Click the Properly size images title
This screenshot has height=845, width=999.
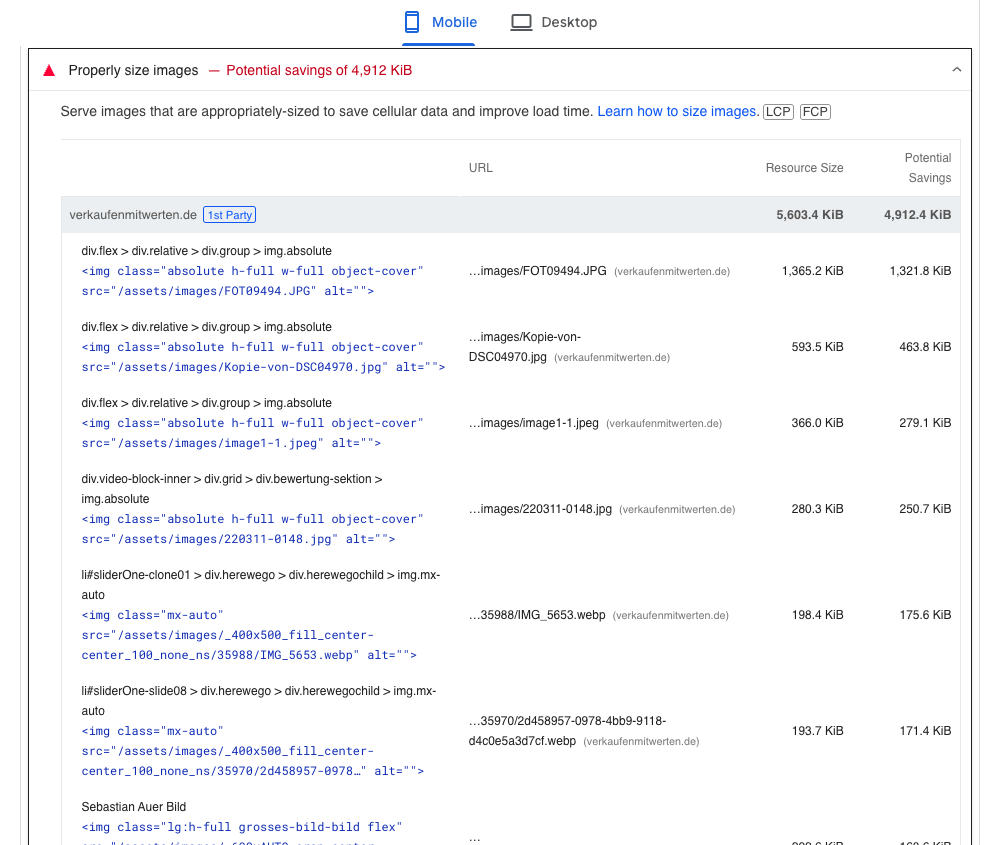click(133, 70)
